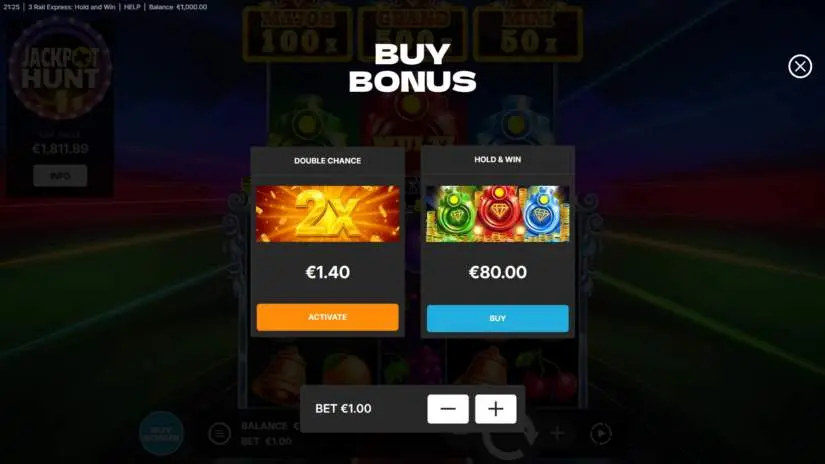This screenshot has height=464, width=825.
Task: Click the €1.40 price label
Action: [327, 272]
